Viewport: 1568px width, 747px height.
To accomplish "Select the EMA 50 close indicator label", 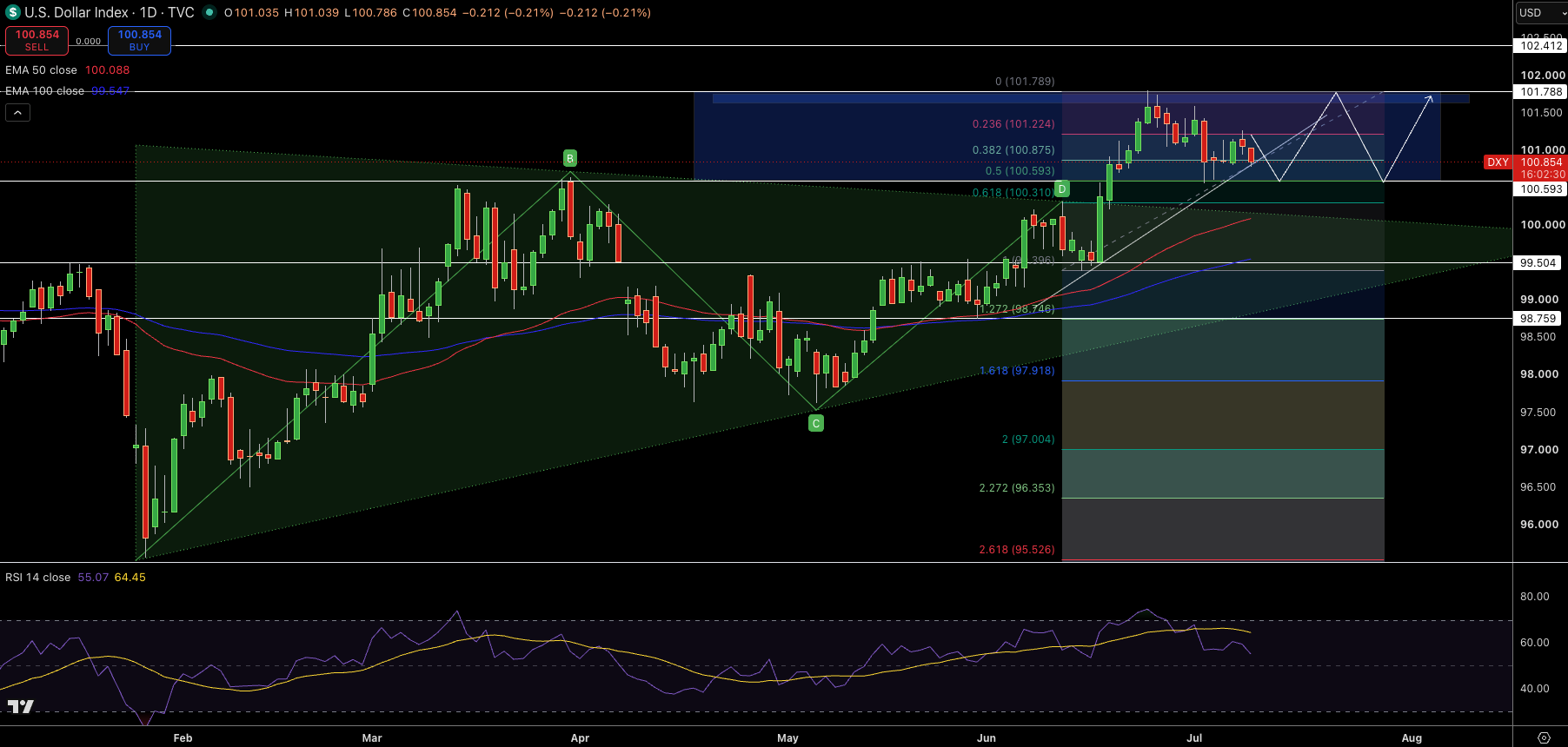I will point(41,70).
